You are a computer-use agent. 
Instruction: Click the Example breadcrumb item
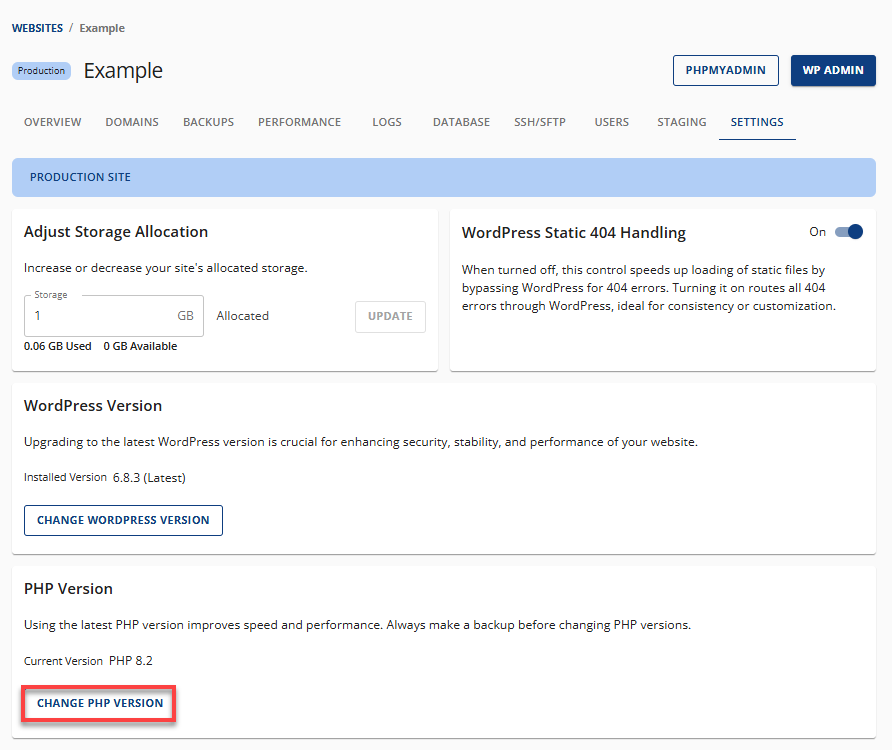click(101, 28)
